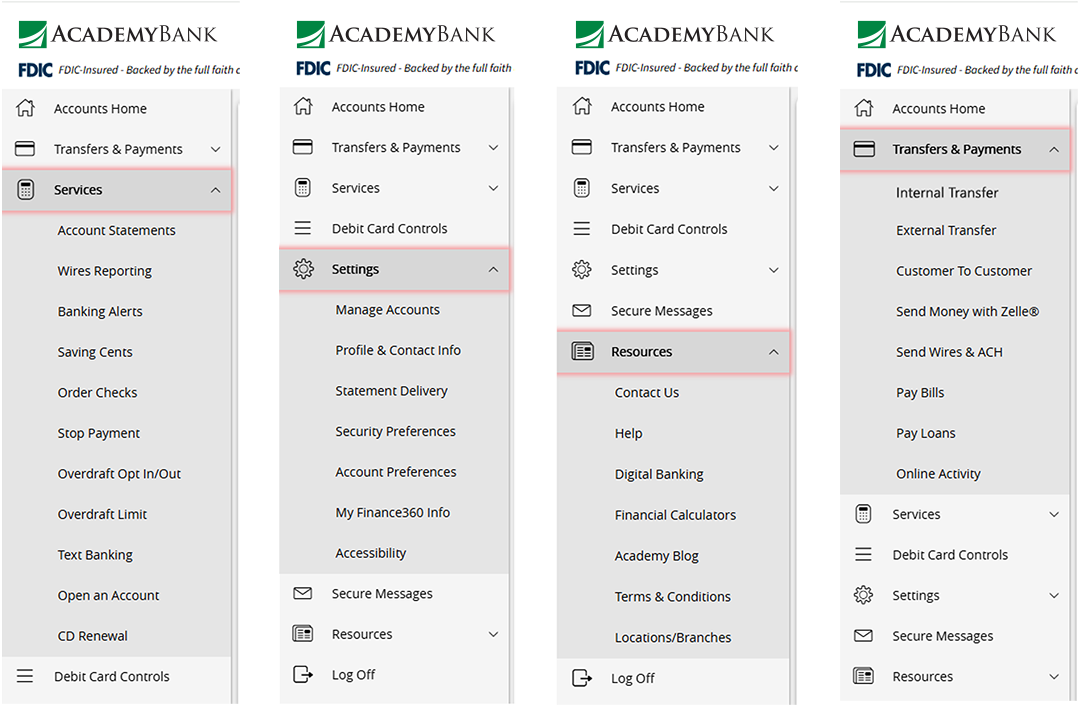Click the Services calculator icon in the Transfers-expanded panel

click(x=863, y=514)
